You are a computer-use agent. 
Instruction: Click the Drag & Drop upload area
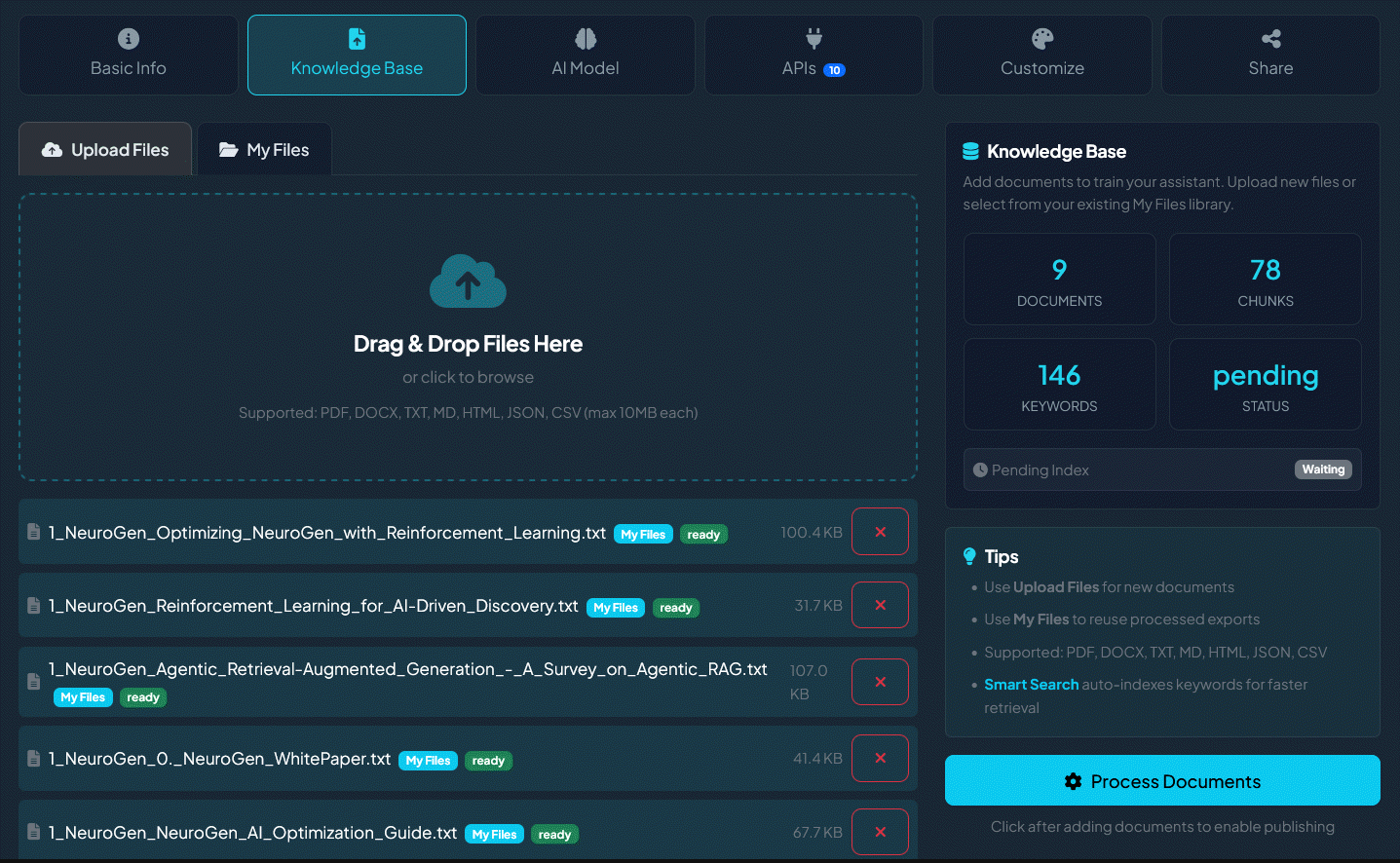[468, 337]
